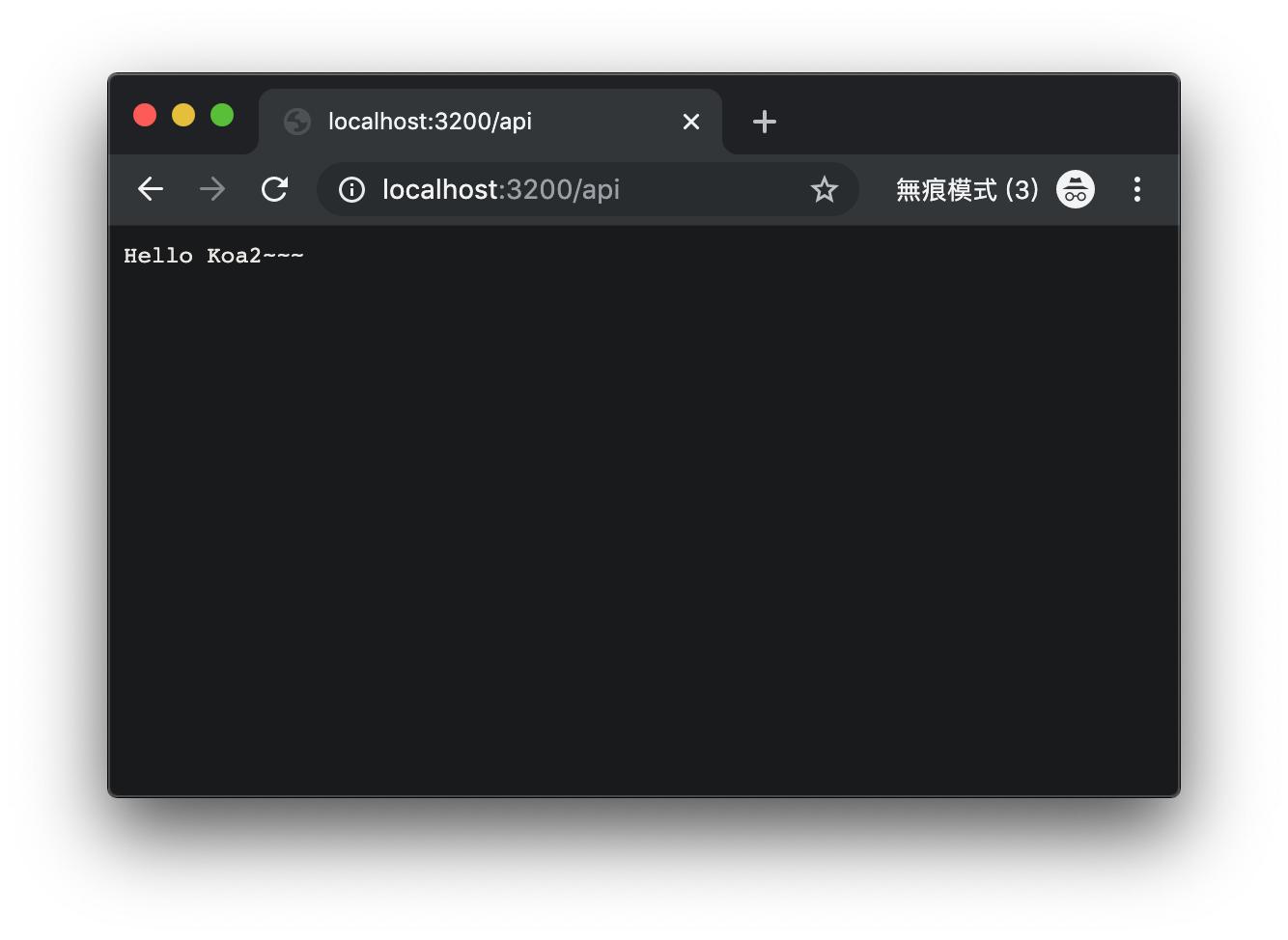
Task: Close the localhost:3200/api tab
Action: pyautogui.click(x=691, y=122)
